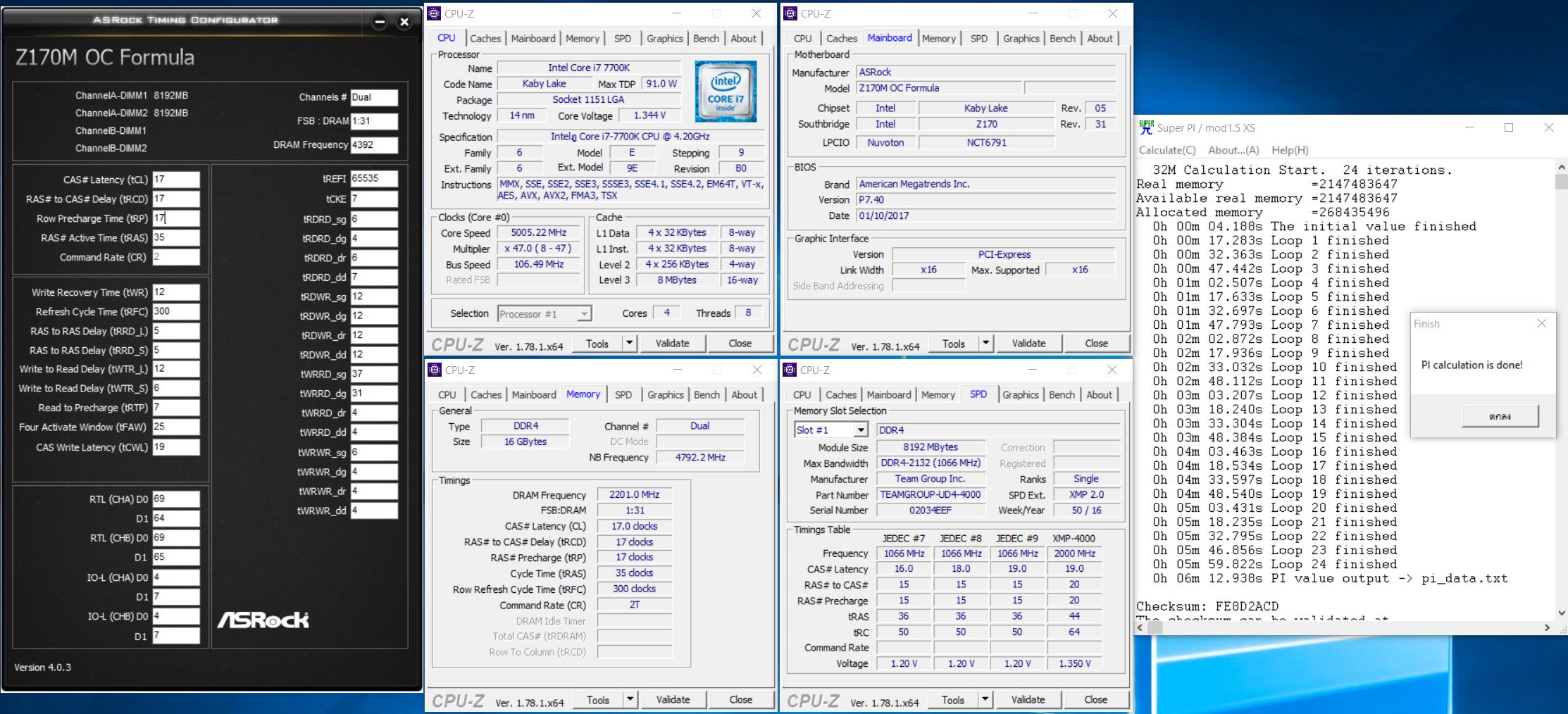This screenshot has width=1568, height=714.
Task: Close the ASRock Timing Configurator window
Action: click(x=404, y=22)
